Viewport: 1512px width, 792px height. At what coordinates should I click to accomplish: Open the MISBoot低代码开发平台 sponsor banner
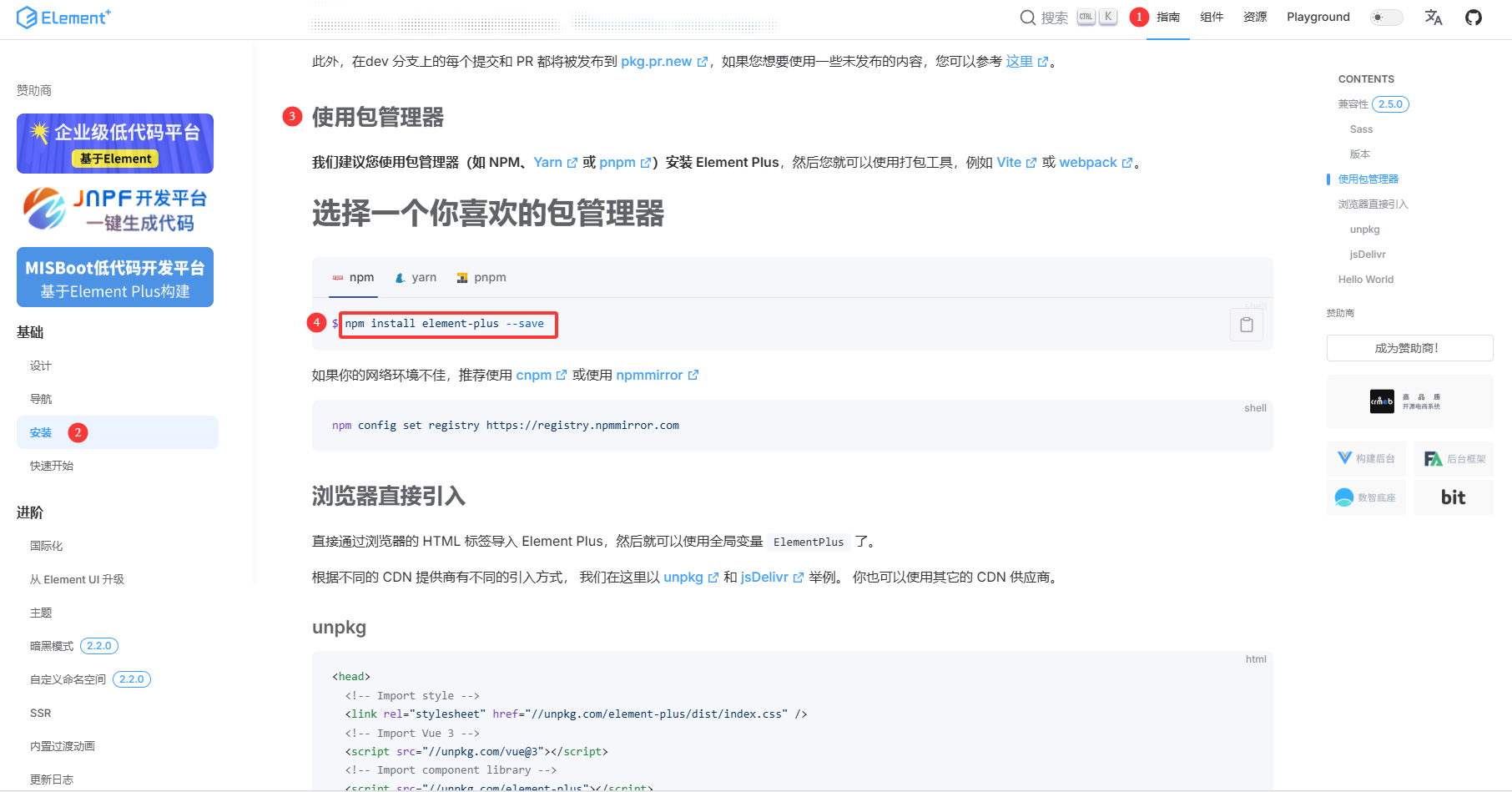(x=115, y=277)
